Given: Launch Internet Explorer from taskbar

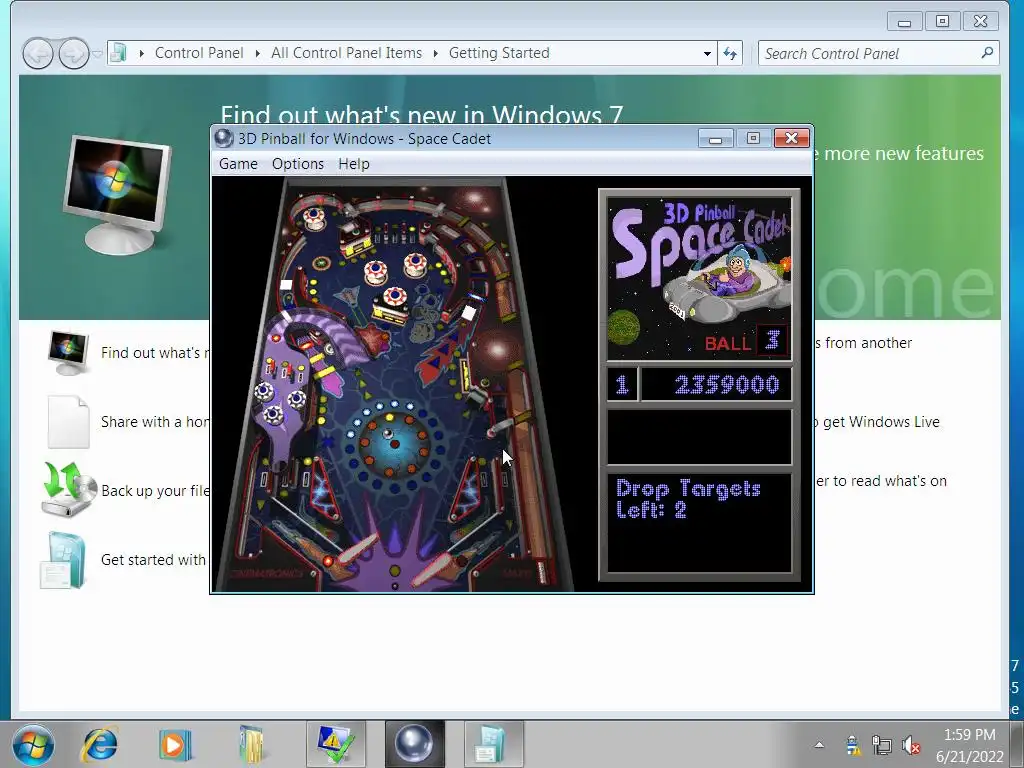Looking at the screenshot, I should 99,745.
